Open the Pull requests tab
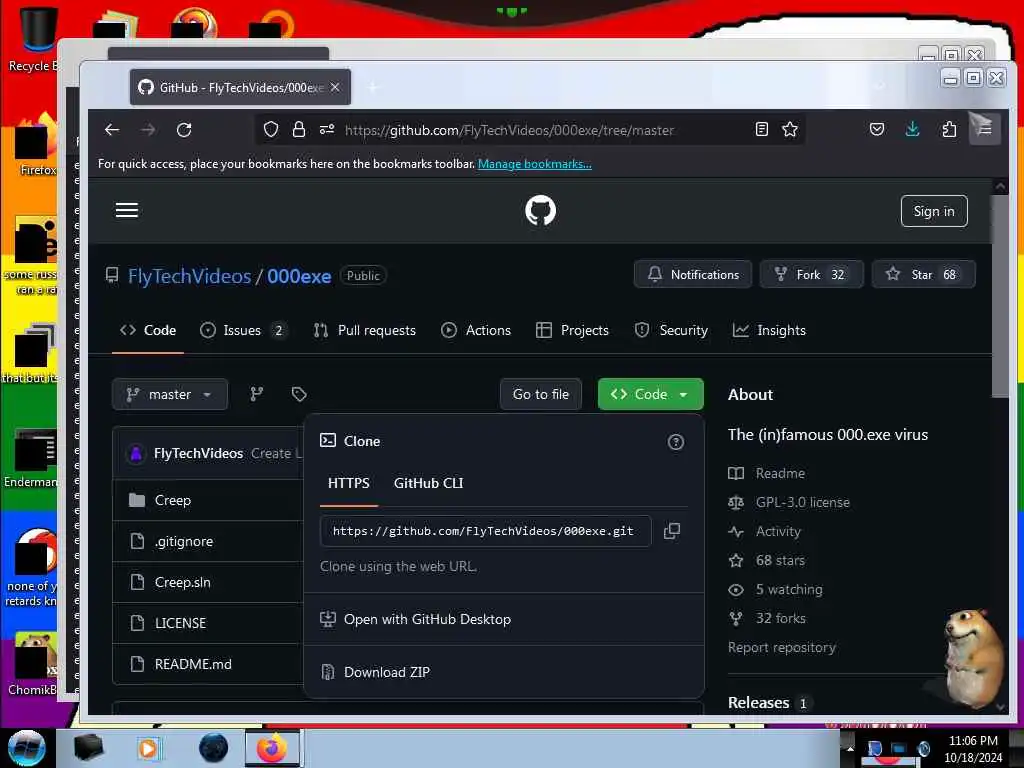The height and width of the screenshot is (768, 1024). click(x=364, y=330)
